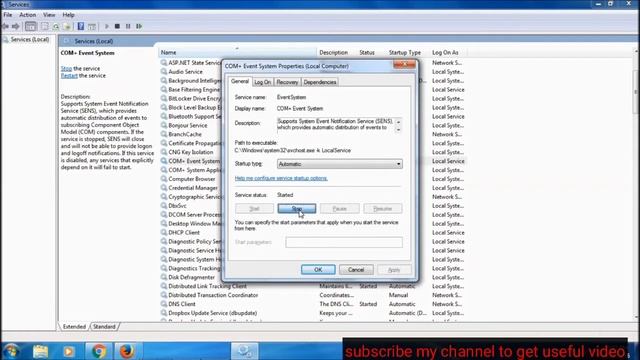Open the Windows Start orb
640x360 pixels.
click(x=11, y=351)
